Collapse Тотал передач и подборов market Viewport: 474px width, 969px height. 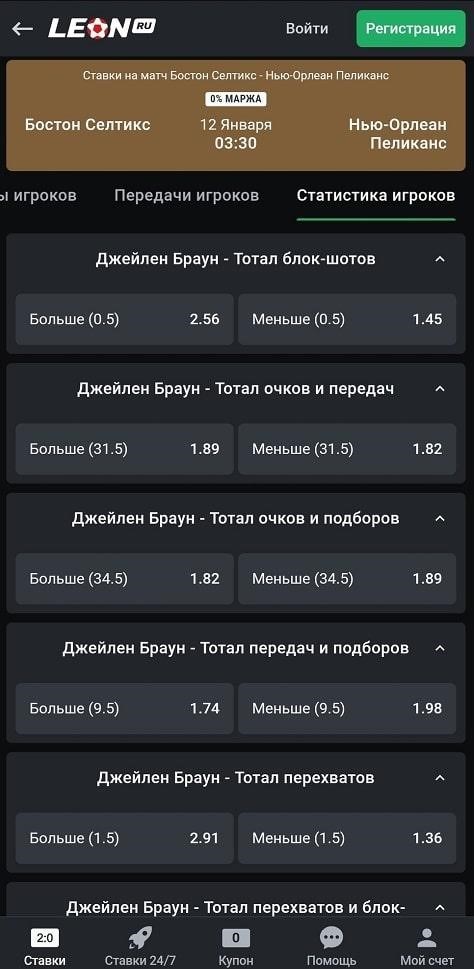[x=440, y=648]
